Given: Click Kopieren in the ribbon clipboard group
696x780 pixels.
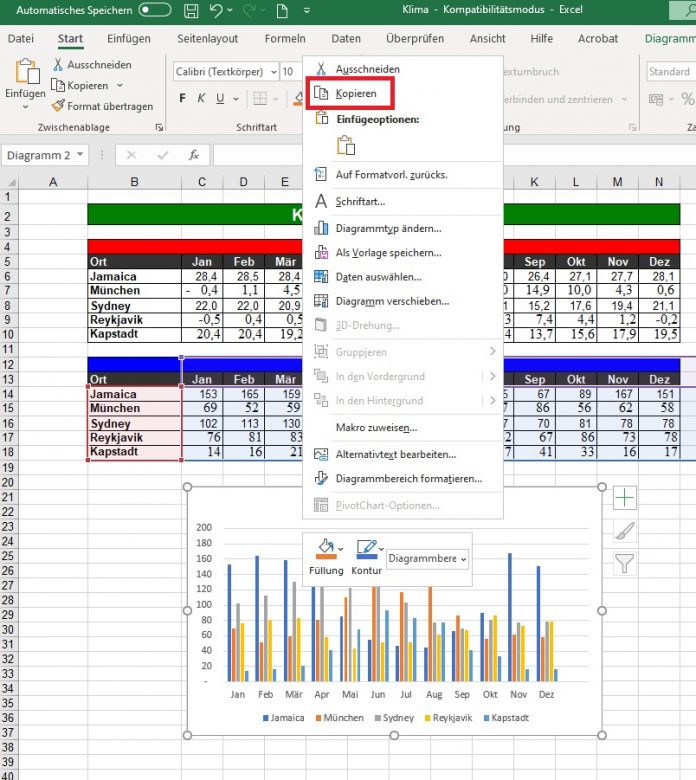Looking at the screenshot, I should click(x=80, y=86).
